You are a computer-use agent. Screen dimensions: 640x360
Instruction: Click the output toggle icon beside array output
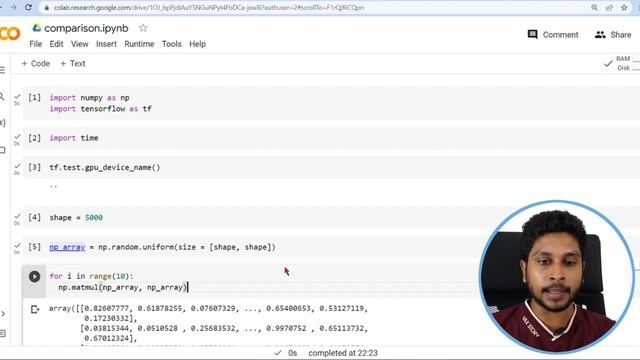pos(35,309)
